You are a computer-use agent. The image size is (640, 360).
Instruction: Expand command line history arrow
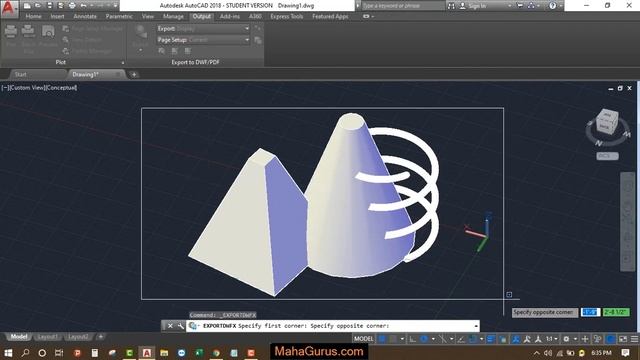(476, 326)
